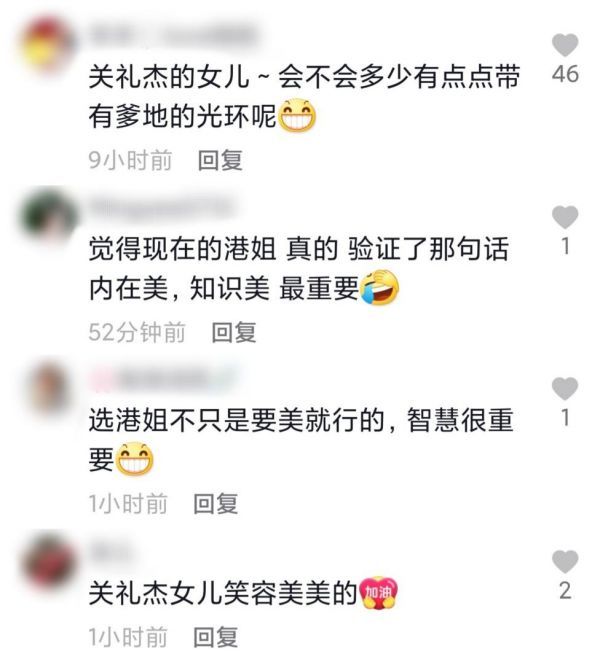Like the comment with 46 likes
The height and width of the screenshot is (670, 600).
[x=565, y=45]
